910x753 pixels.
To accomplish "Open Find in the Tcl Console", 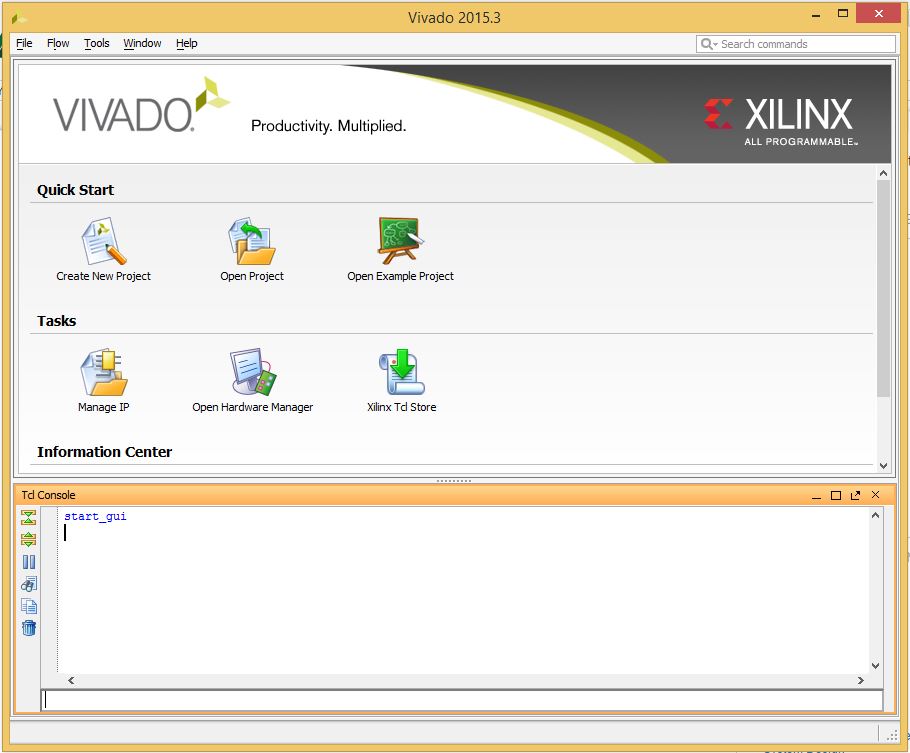I will pos(28,583).
